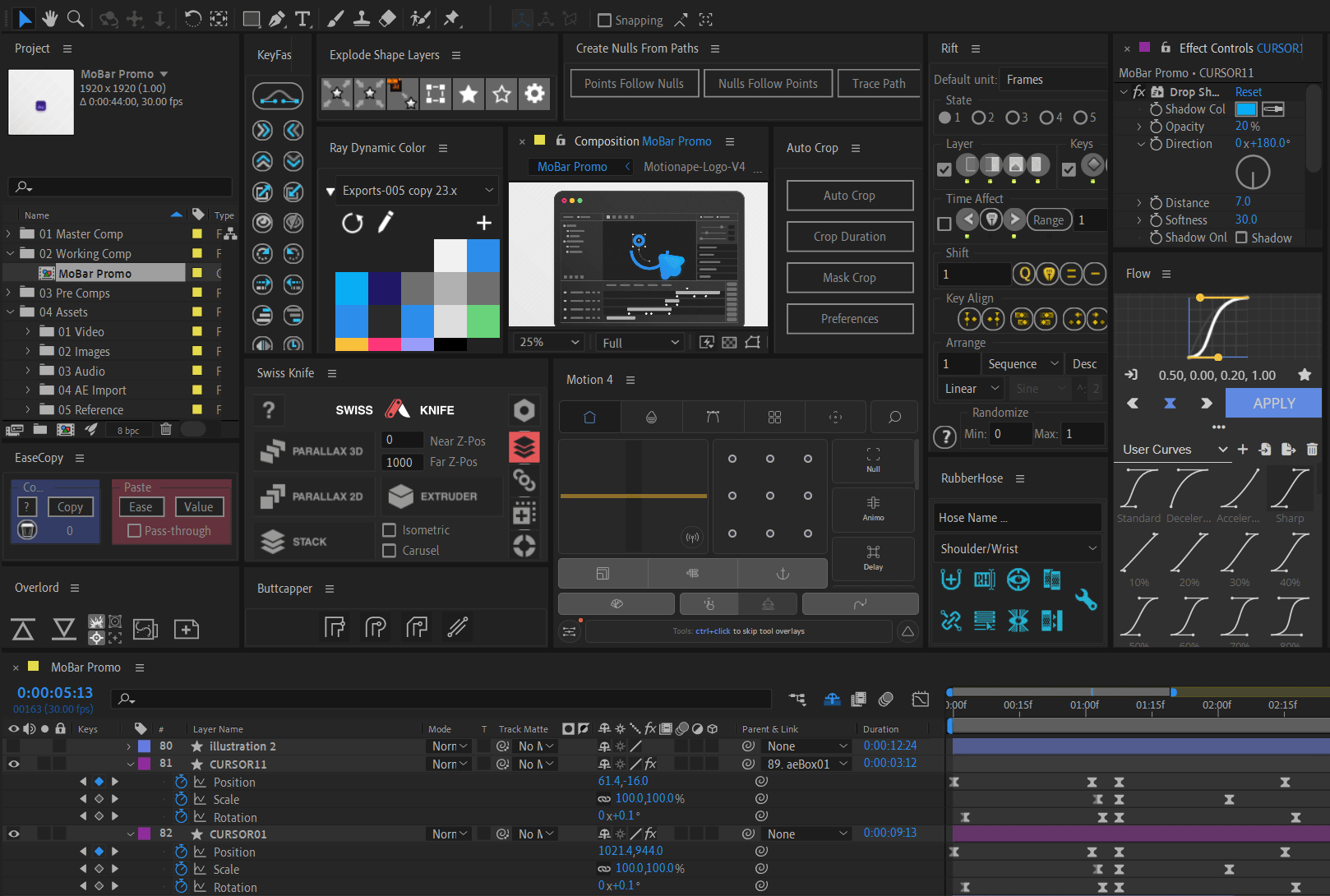The height and width of the screenshot is (896, 1330).
Task: Switch to the Motionape-Logo-V4 tab
Action: pyautogui.click(x=694, y=167)
